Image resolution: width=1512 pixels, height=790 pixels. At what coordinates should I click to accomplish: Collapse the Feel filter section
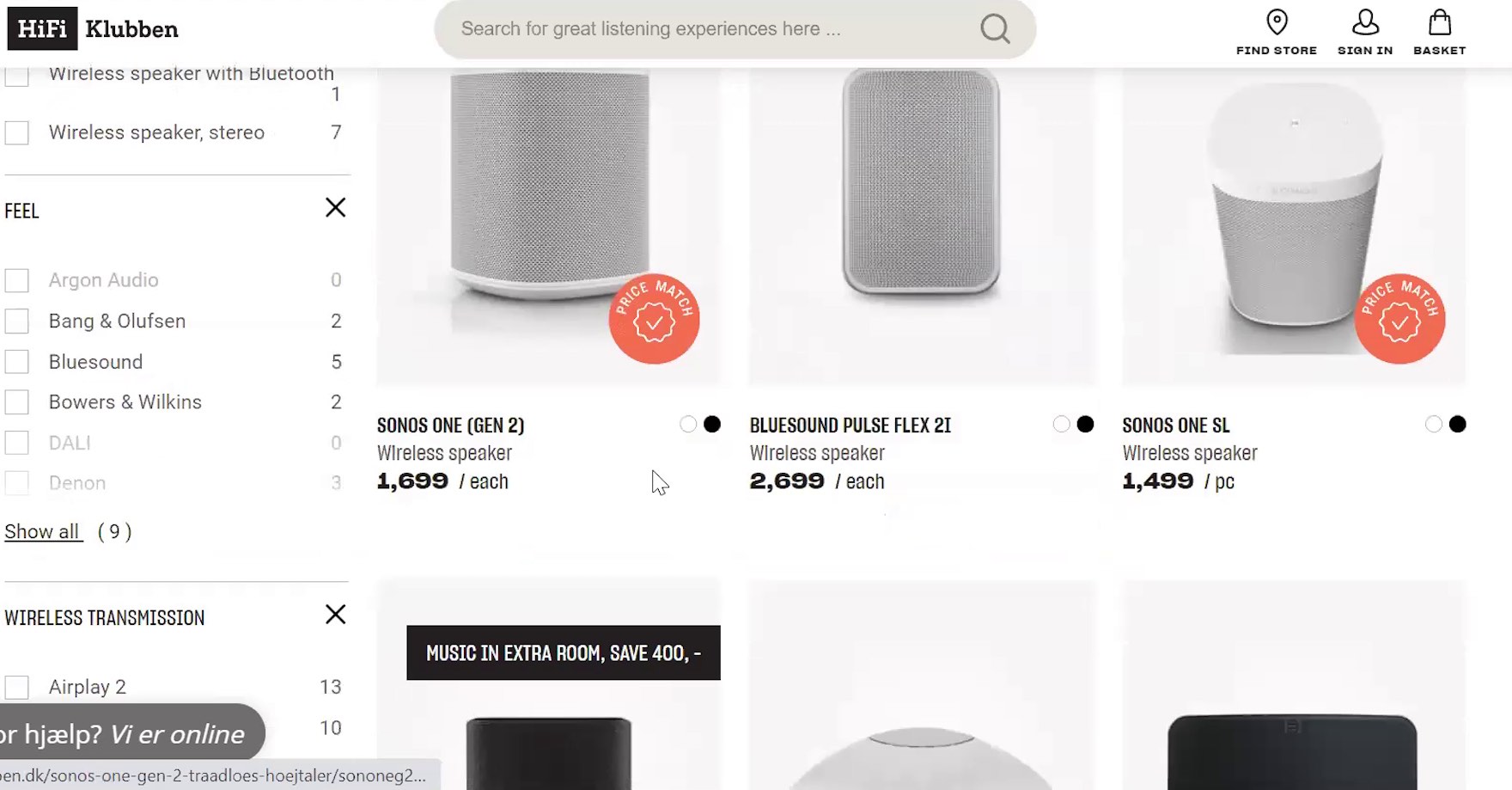point(335,208)
